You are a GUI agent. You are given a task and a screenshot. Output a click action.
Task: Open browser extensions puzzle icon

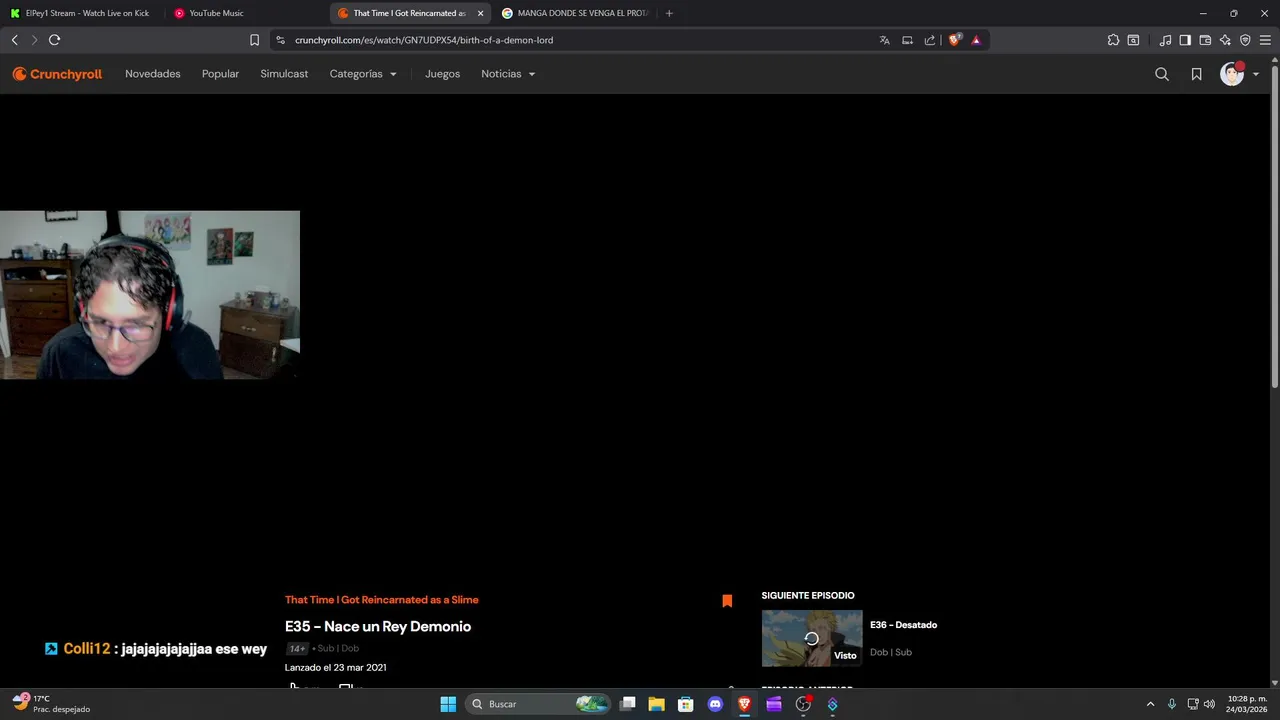tap(1113, 40)
